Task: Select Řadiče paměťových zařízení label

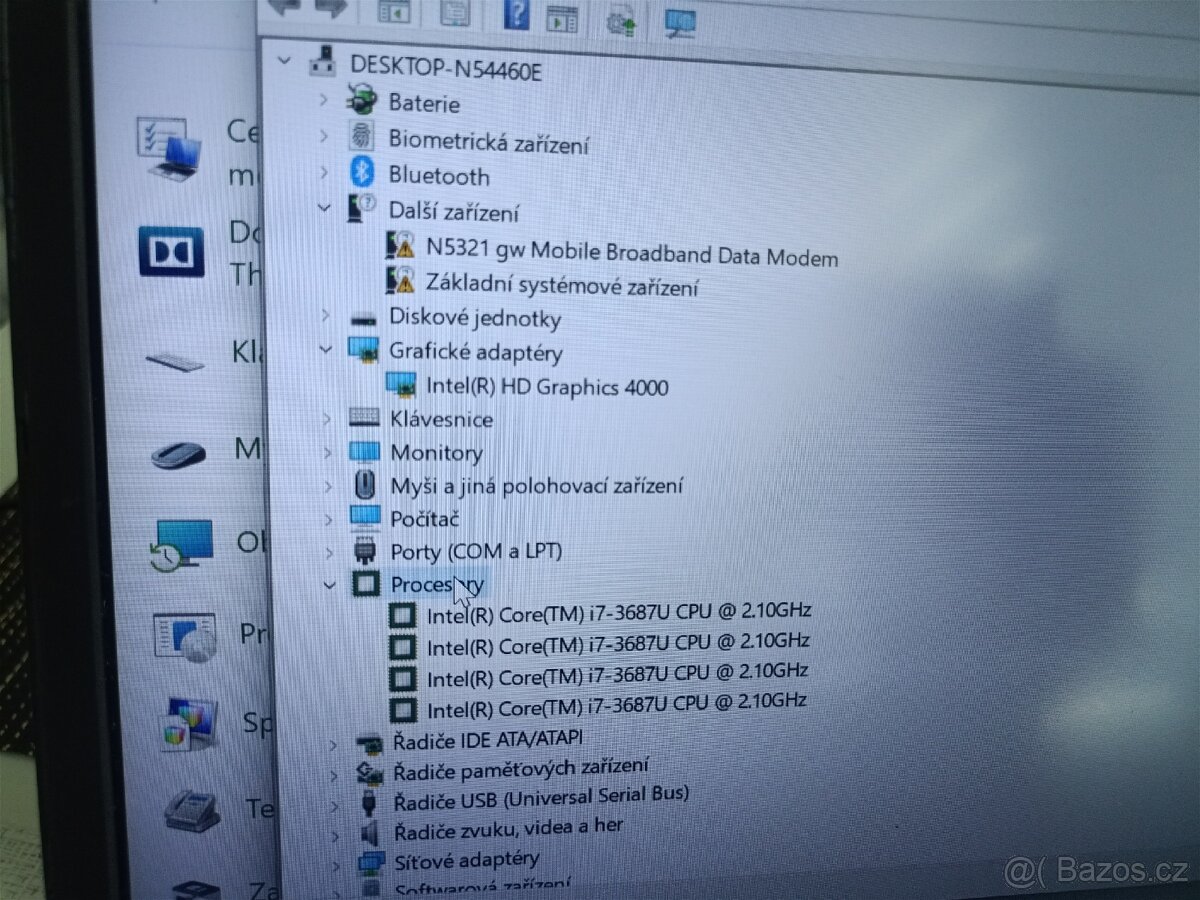Action: 521,770
